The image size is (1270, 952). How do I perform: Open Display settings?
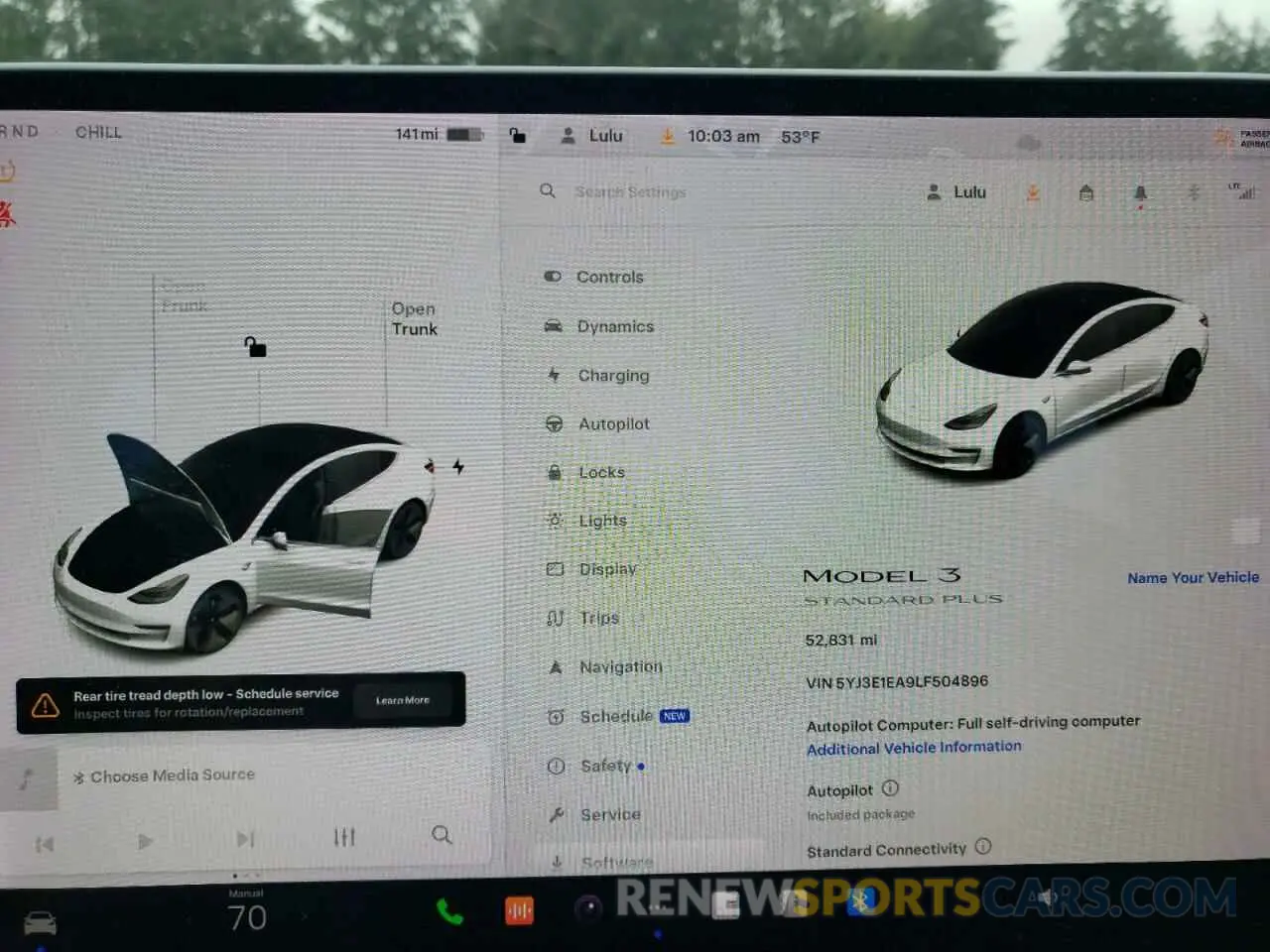point(591,569)
